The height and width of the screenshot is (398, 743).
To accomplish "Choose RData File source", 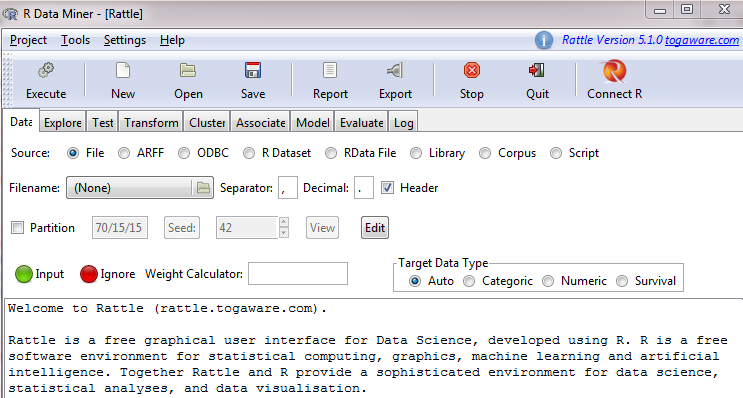I will pos(331,153).
